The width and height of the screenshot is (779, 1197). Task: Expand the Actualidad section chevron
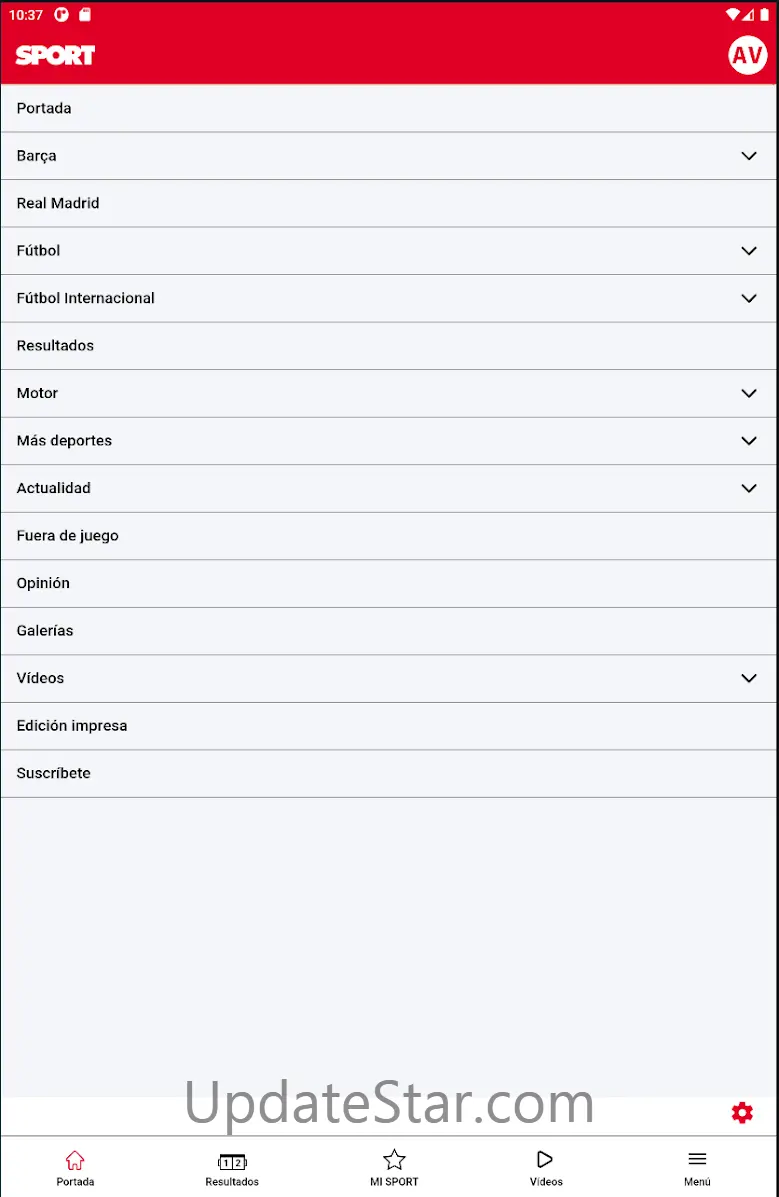pos(749,488)
